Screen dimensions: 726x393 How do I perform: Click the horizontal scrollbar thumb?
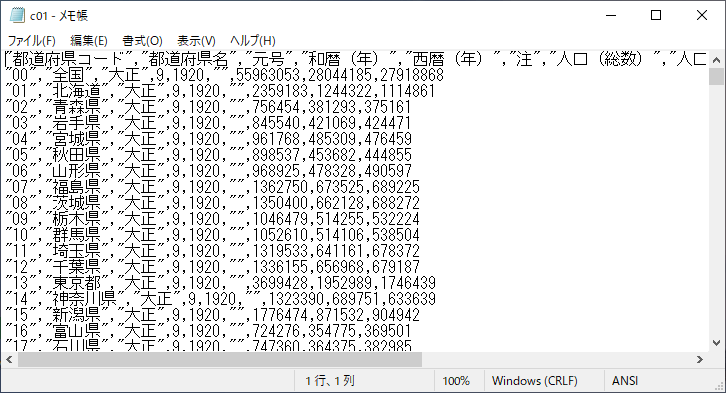(220, 359)
